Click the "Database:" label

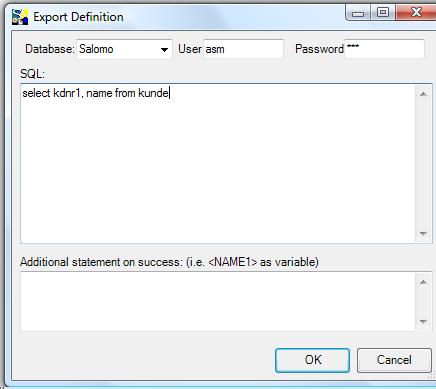[50, 49]
